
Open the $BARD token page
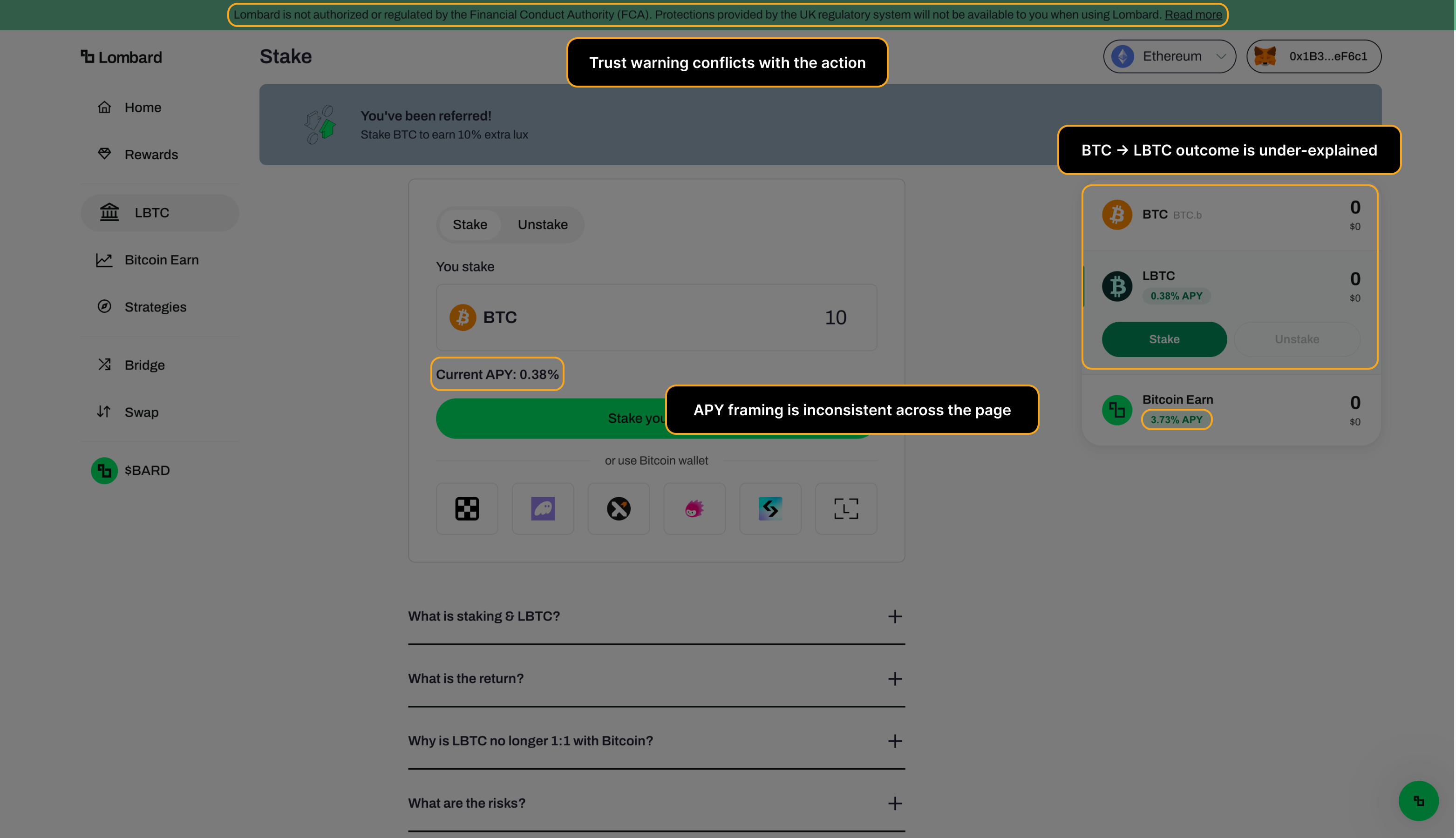[131, 470]
